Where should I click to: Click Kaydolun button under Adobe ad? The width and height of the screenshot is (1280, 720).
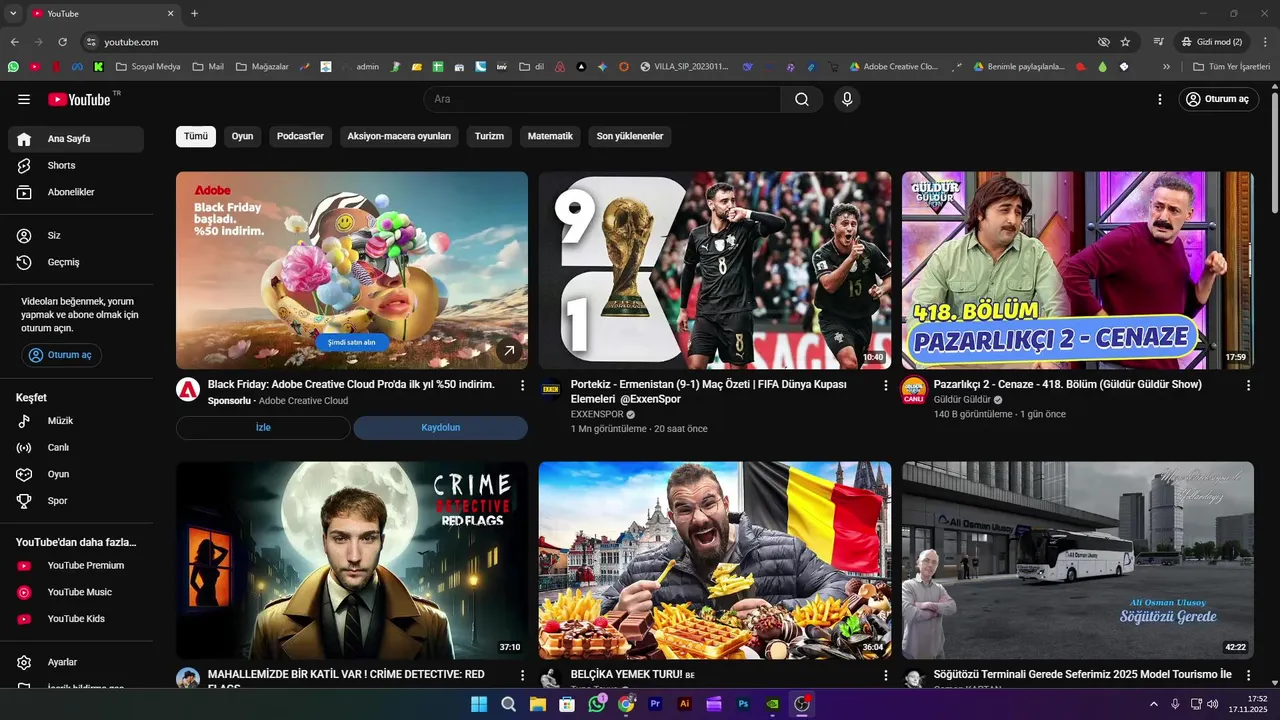point(441,428)
